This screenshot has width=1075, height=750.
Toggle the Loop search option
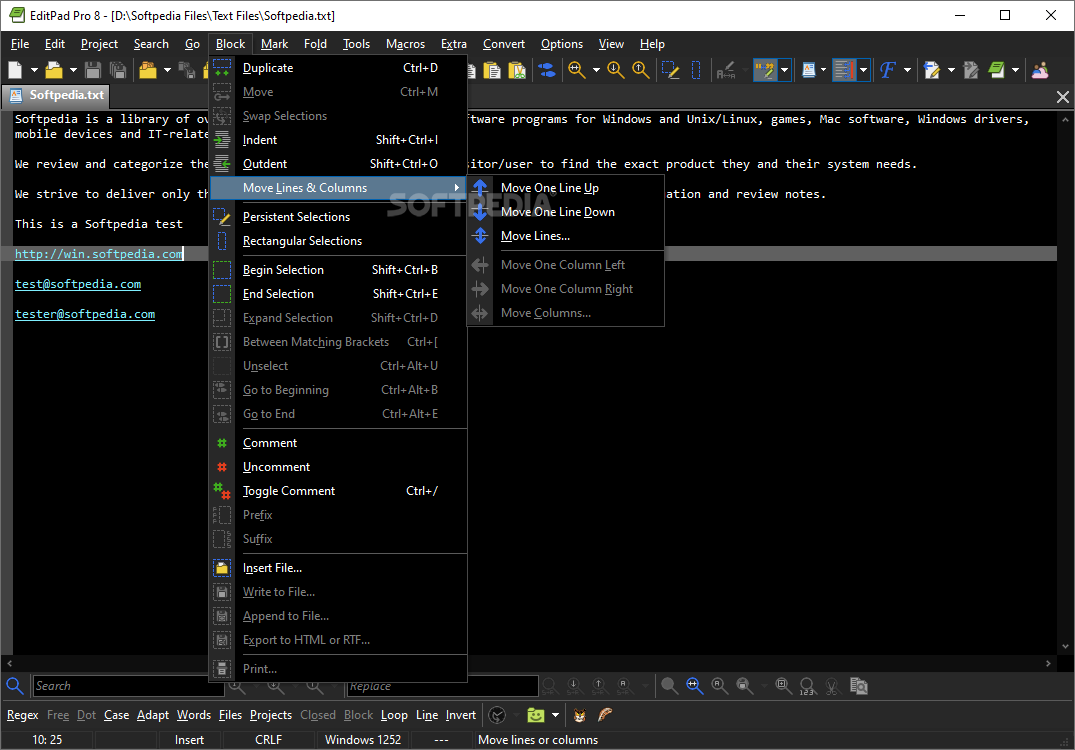click(394, 715)
